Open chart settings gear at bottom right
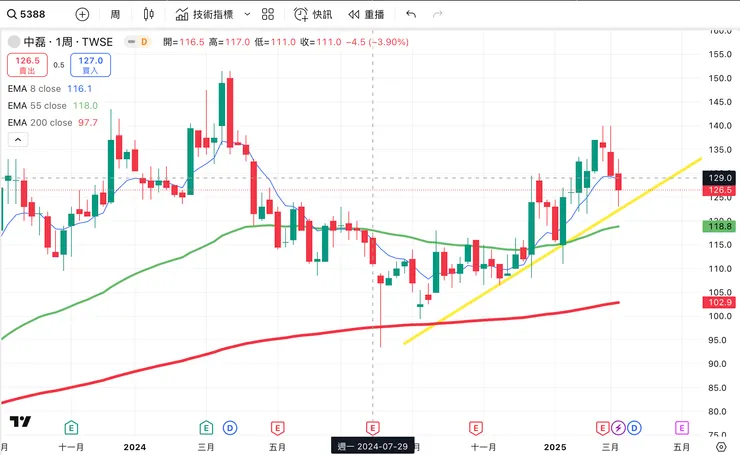 click(721, 447)
